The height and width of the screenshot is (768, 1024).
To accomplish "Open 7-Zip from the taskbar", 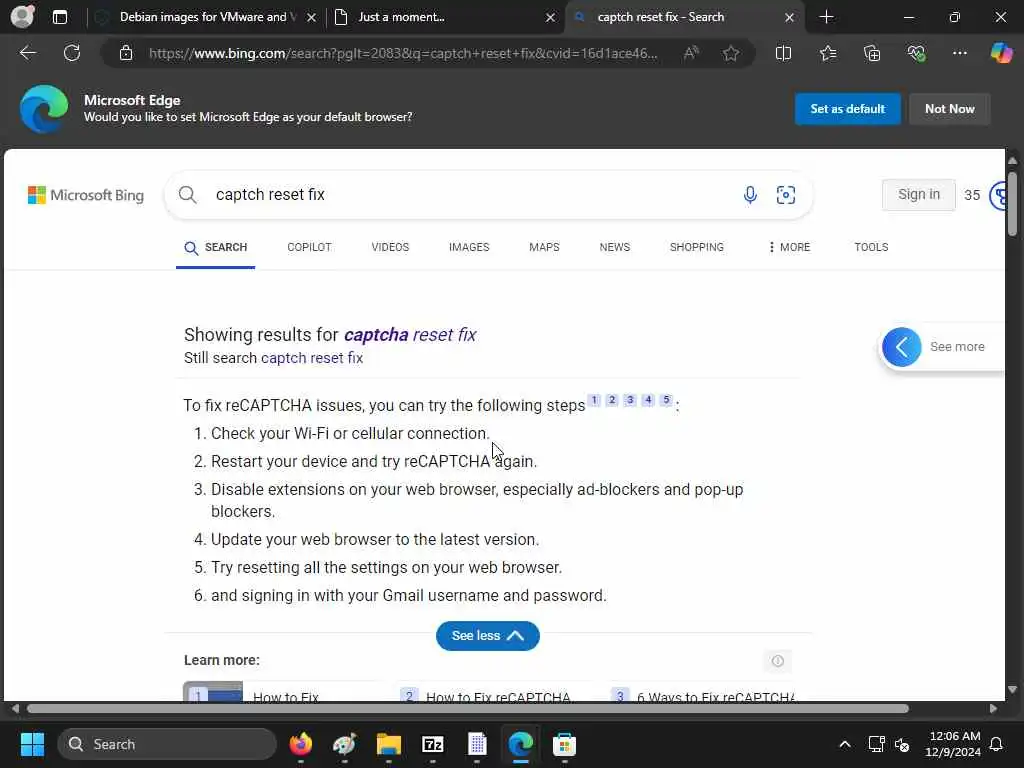I will pyautogui.click(x=432, y=744).
